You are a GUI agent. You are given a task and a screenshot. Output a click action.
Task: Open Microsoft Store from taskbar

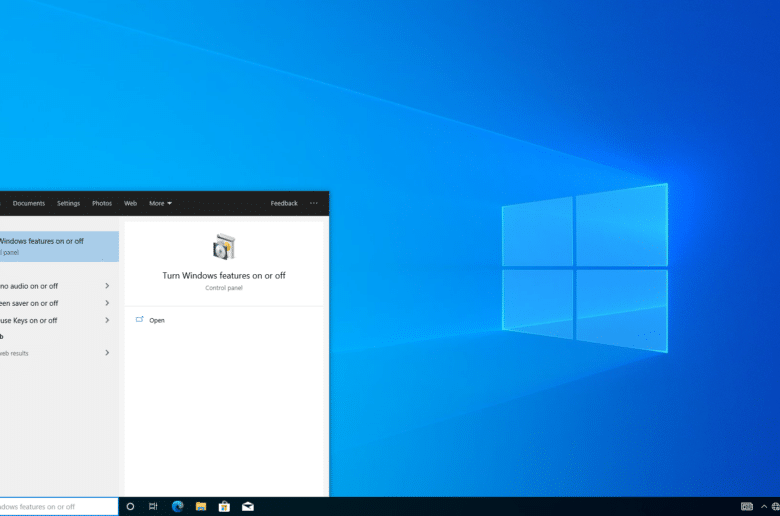[224, 507]
